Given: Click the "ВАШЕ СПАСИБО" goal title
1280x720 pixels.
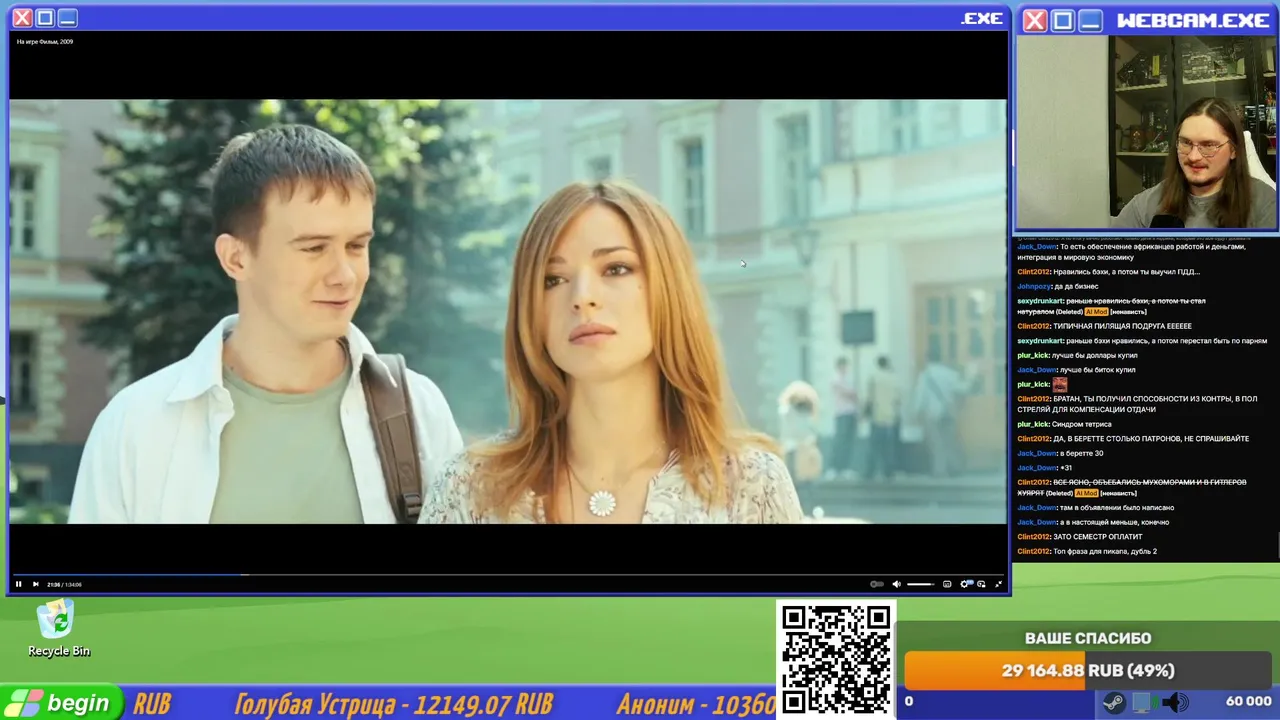Looking at the screenshot, I should click(1088, 638).
